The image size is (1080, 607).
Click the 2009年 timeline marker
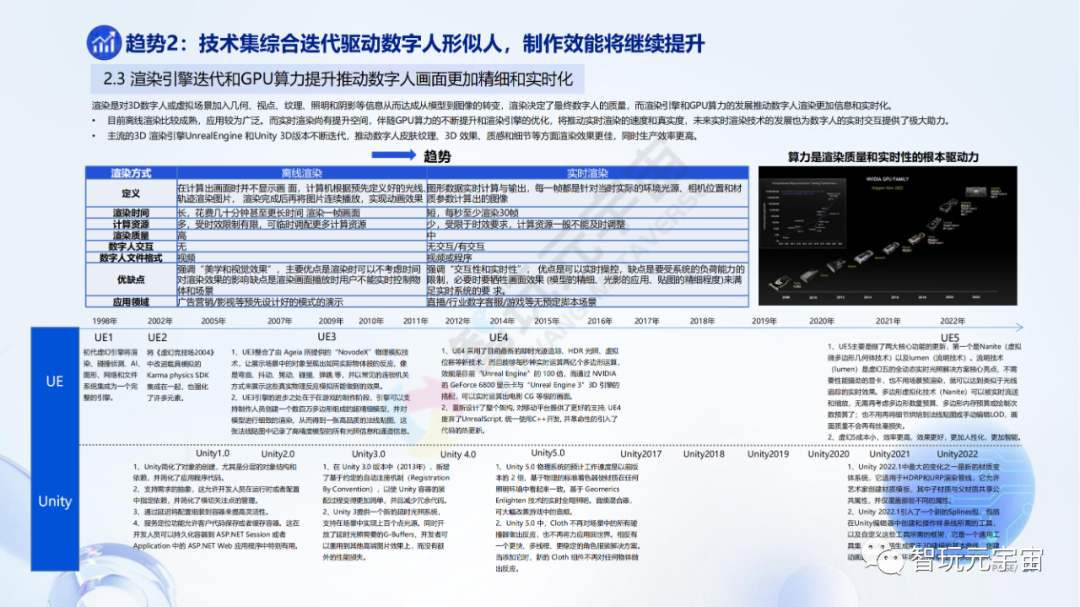point(331,321)
